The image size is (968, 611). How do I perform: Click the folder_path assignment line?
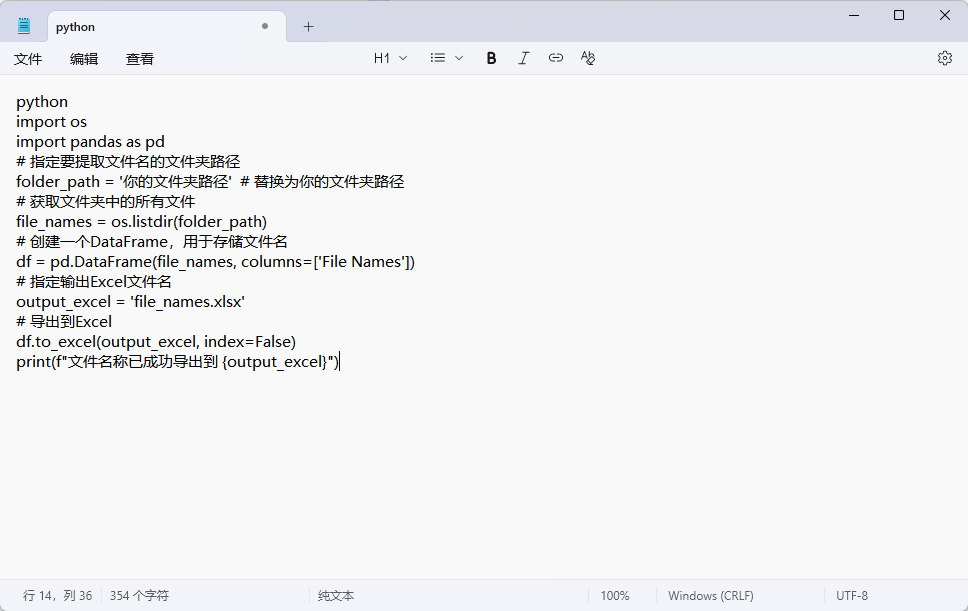point(210,181)
